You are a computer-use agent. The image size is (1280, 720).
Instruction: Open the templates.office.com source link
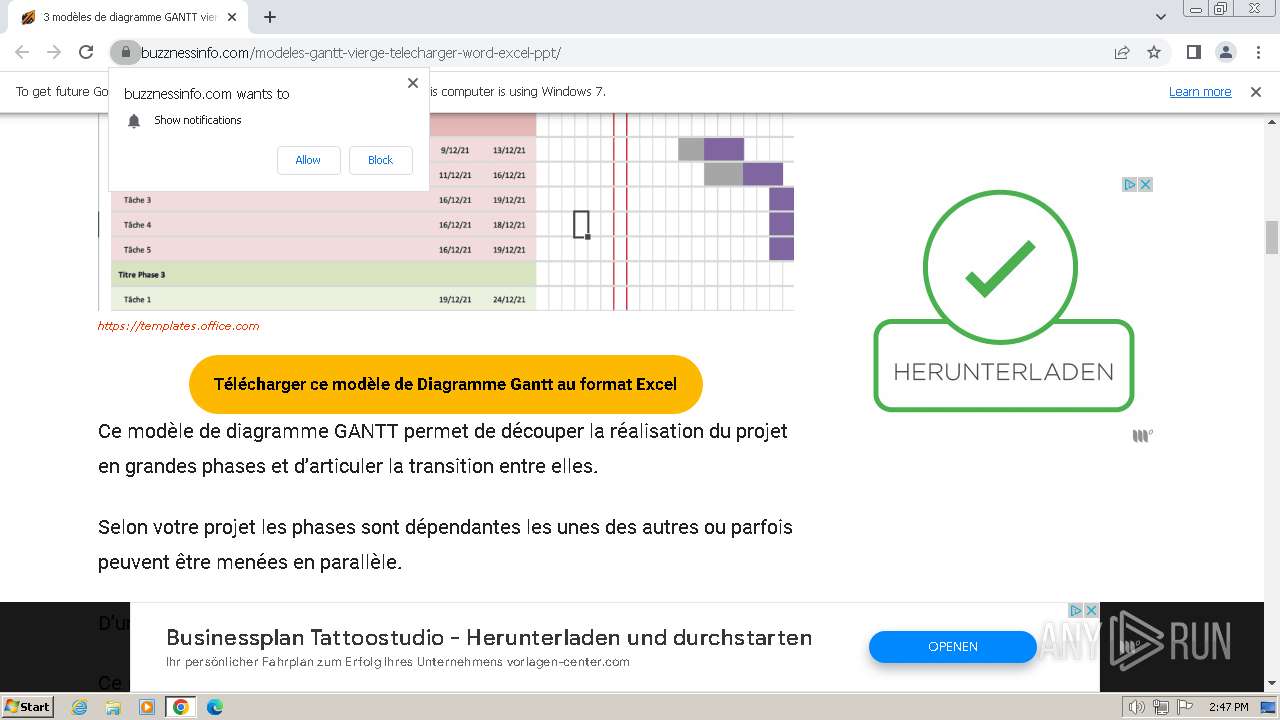[x=178, y=326]
